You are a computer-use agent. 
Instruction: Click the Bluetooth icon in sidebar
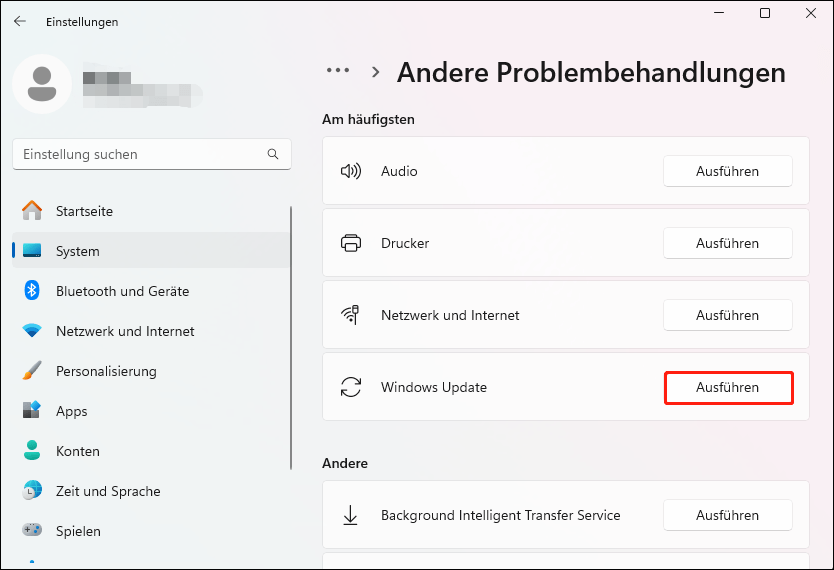[32, 290]
